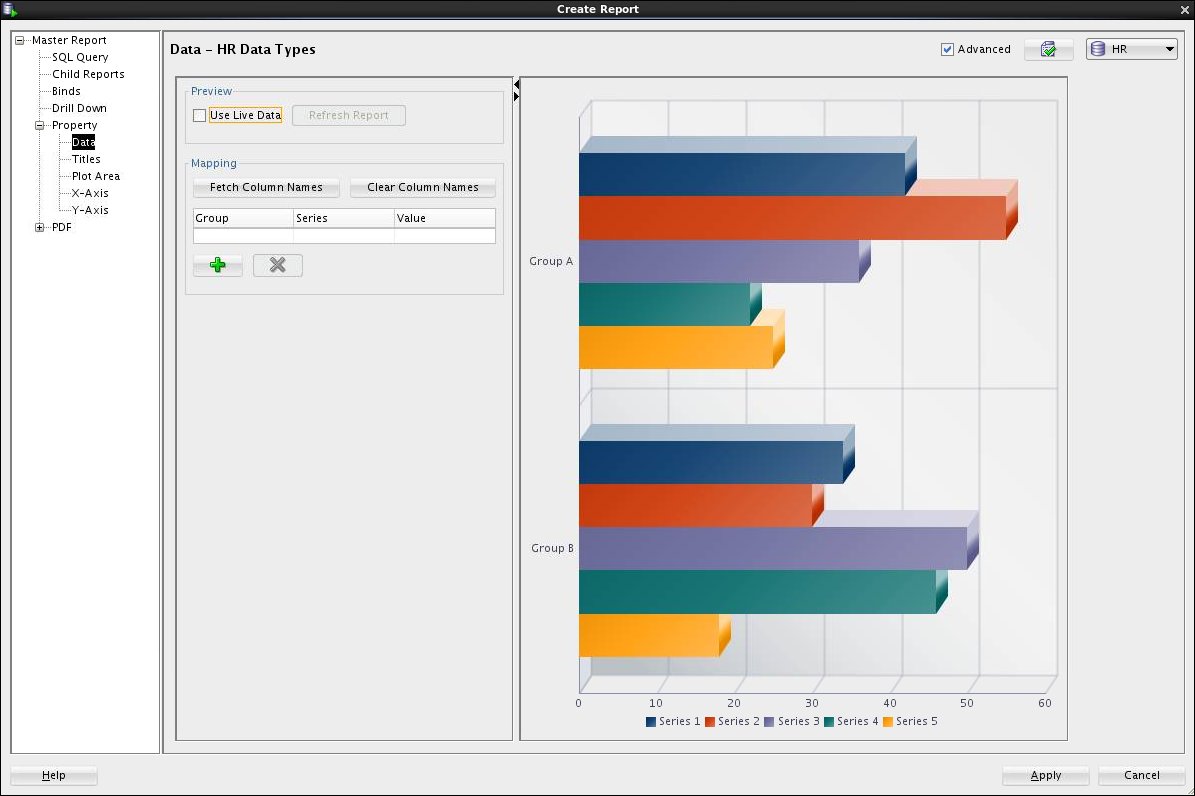Click the orange Series 2 bar in Group A
1195x796 pixels.
[x=793, y=218]
